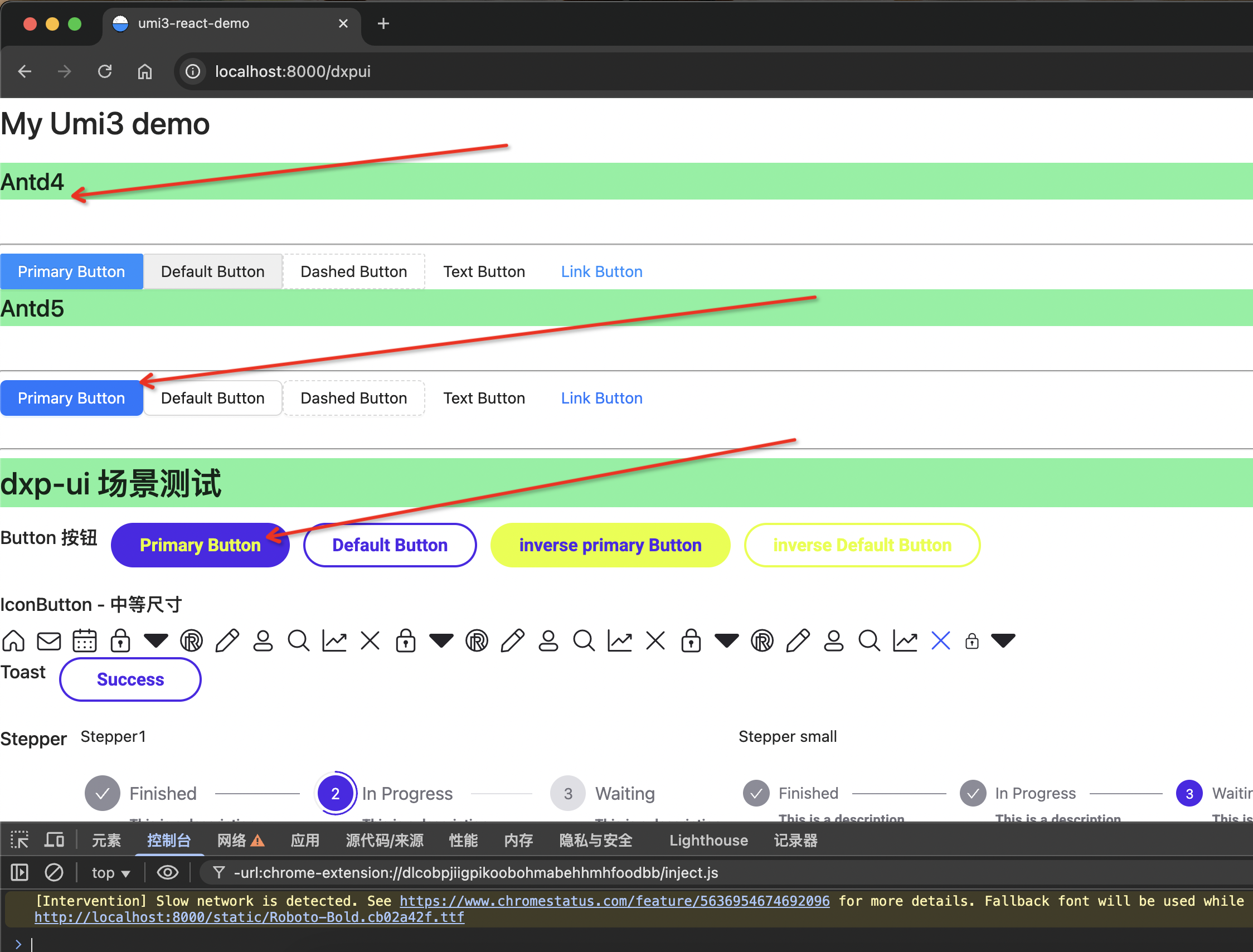Click the mail envelope IconButton
1253x952 pixels.
tap(49, 640)
